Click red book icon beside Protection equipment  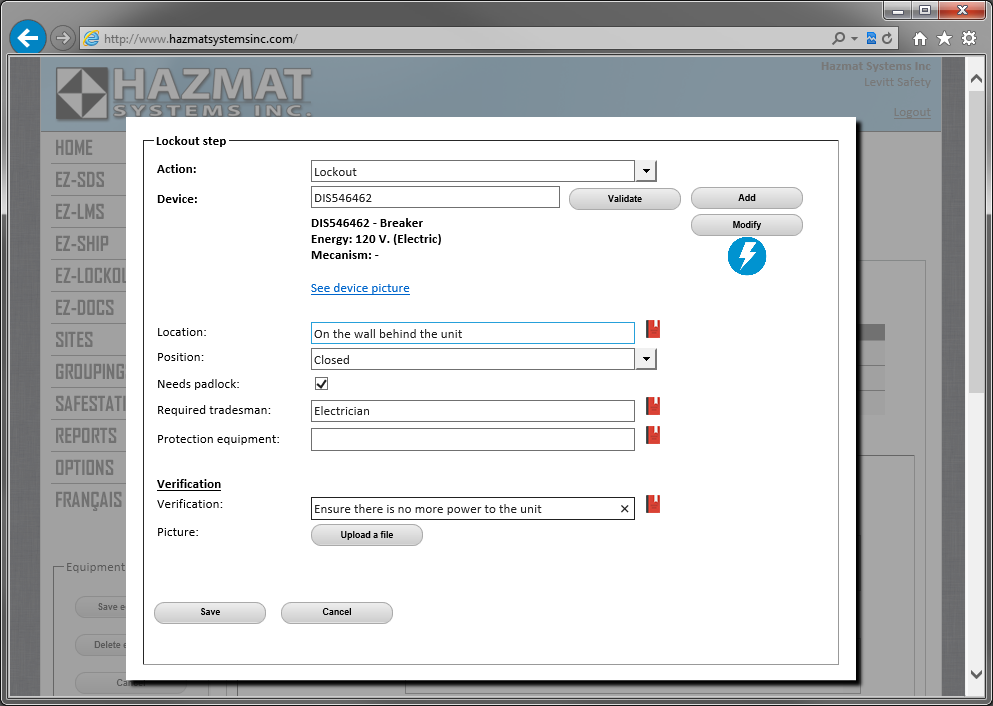pos(653,435)
